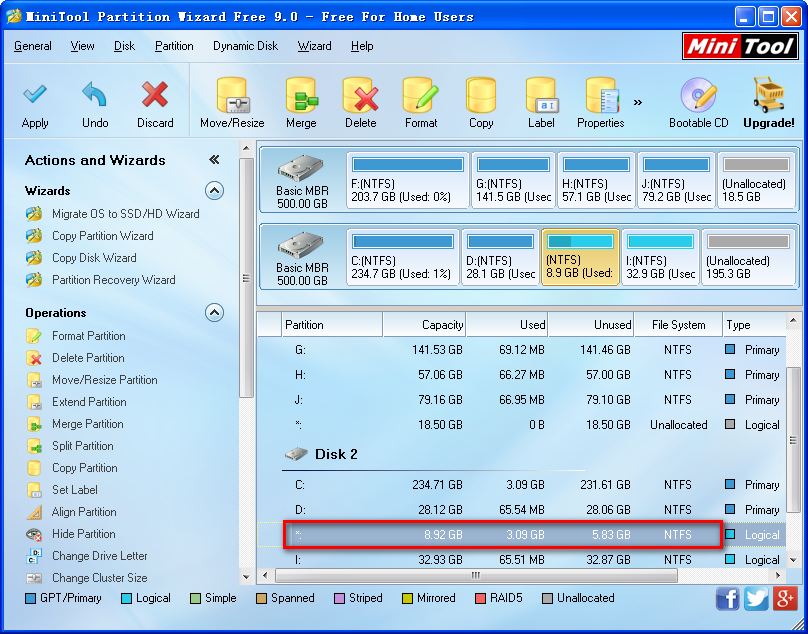This screenshot has width=808, height=634.
Task: Choose Move/Resize Partition operation
Action: click(92, 380)
